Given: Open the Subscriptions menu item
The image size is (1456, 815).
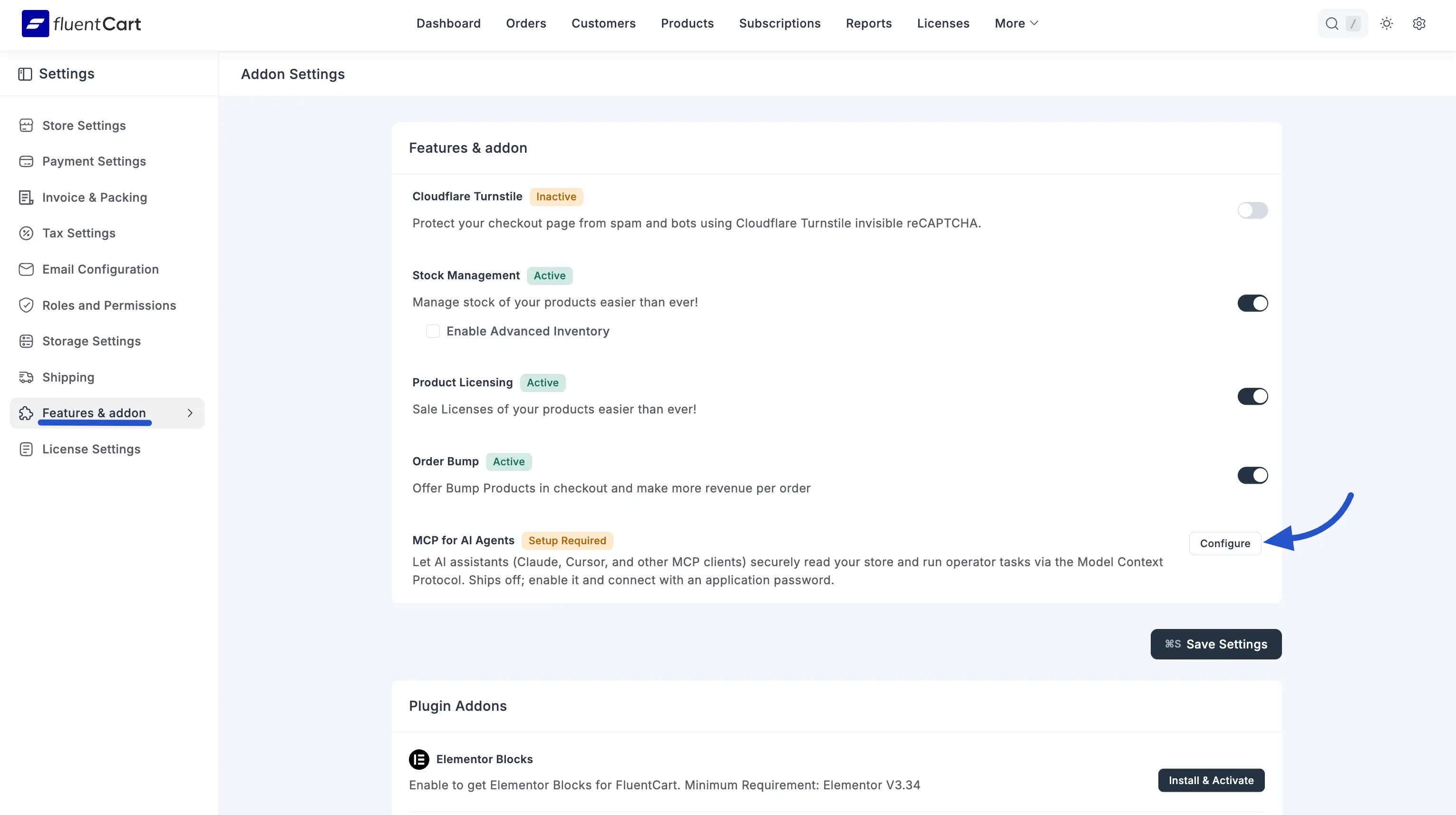Looking at the screenshot, I should [x=779, y=23].
